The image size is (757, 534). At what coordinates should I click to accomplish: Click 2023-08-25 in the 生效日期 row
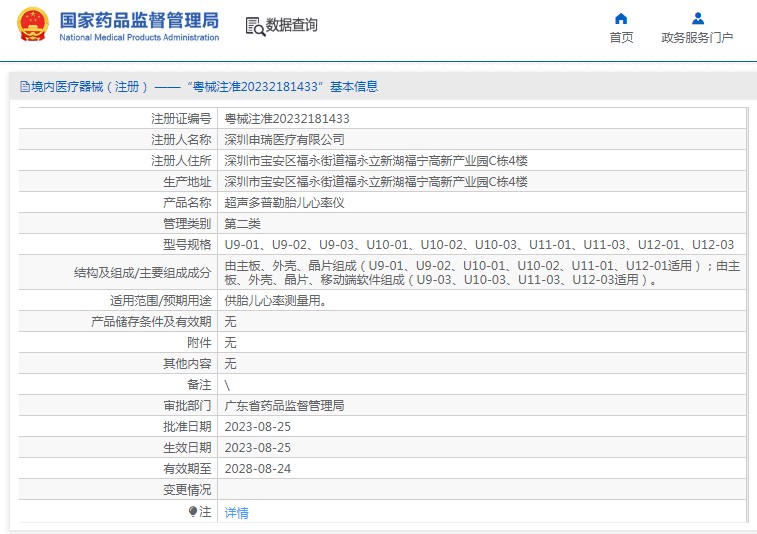pyautogui.click(x=257, y=448)
